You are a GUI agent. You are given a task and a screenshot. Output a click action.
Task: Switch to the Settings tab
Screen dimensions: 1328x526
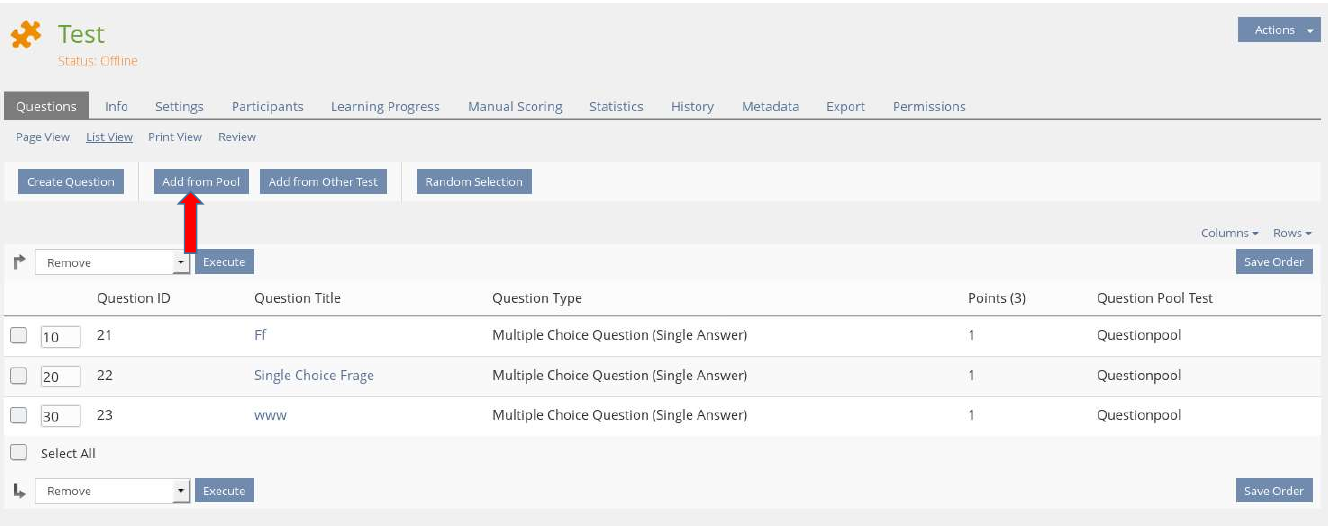click(x=179, y=106)
